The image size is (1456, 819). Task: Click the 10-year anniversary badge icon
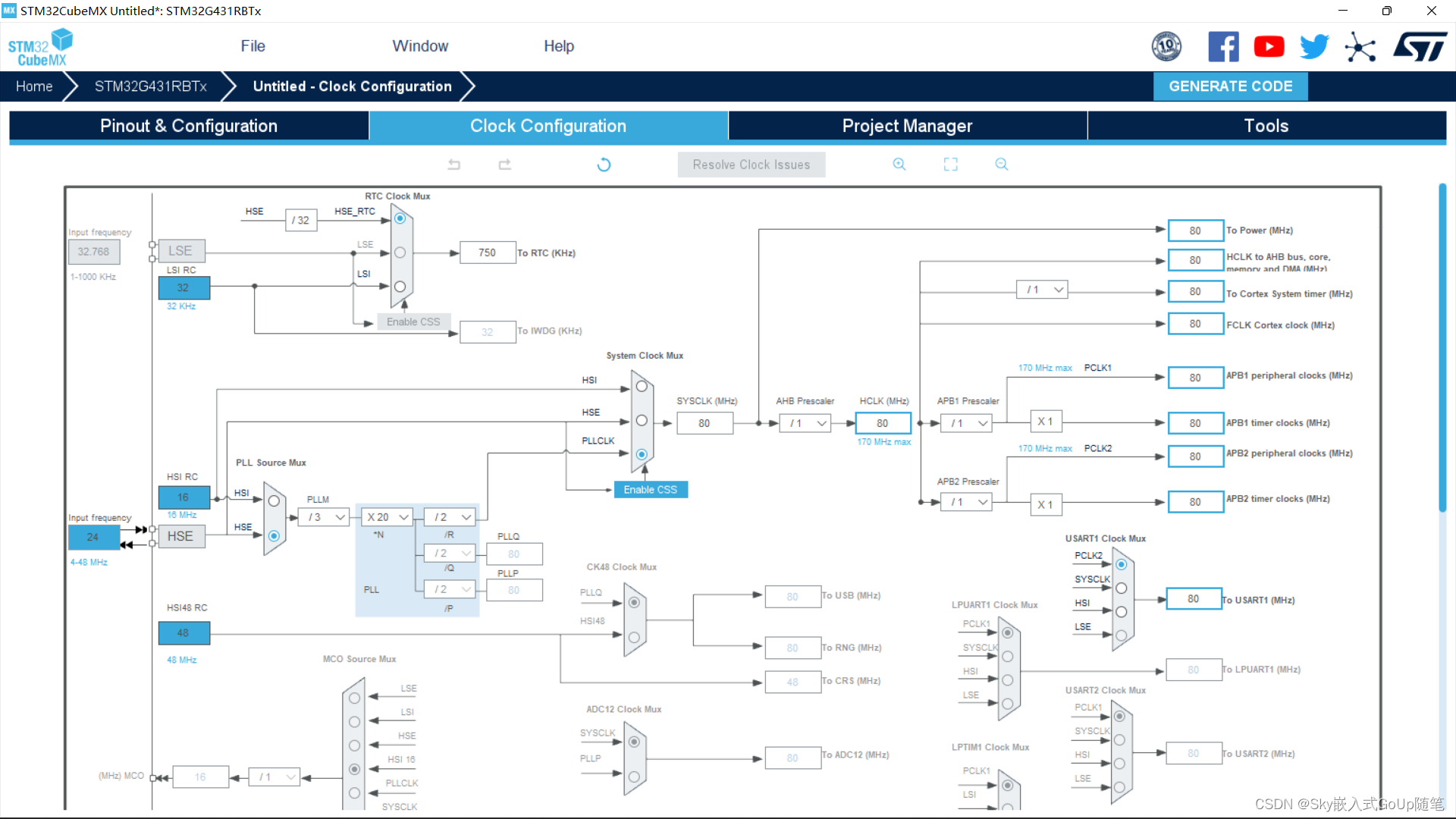pos(1166,47)
